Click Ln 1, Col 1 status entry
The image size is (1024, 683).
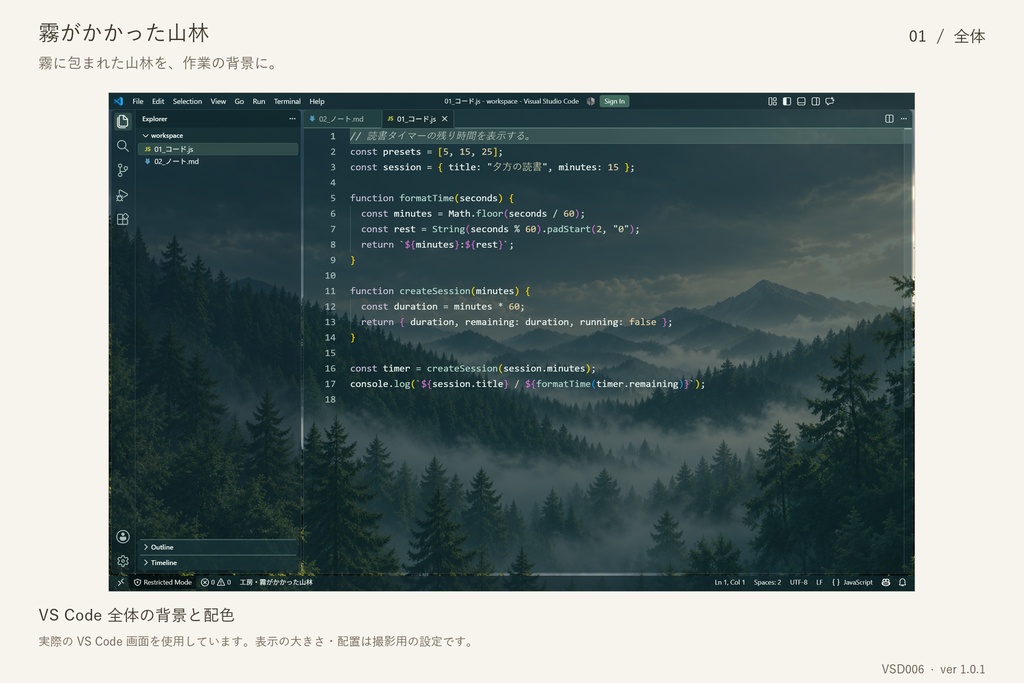[x=729, y=582]
